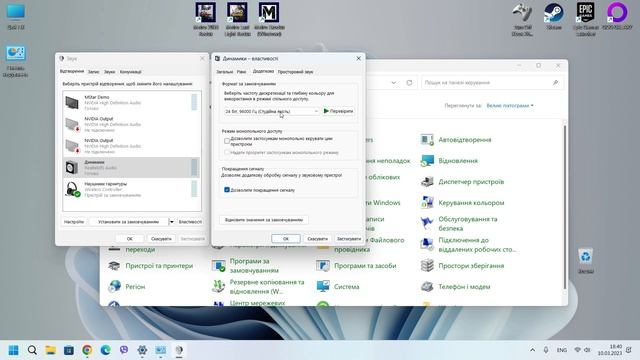The image size is (640, 360).
Task: Open Microsoft Edge from the taskbar
Action: tap(105, 350)
